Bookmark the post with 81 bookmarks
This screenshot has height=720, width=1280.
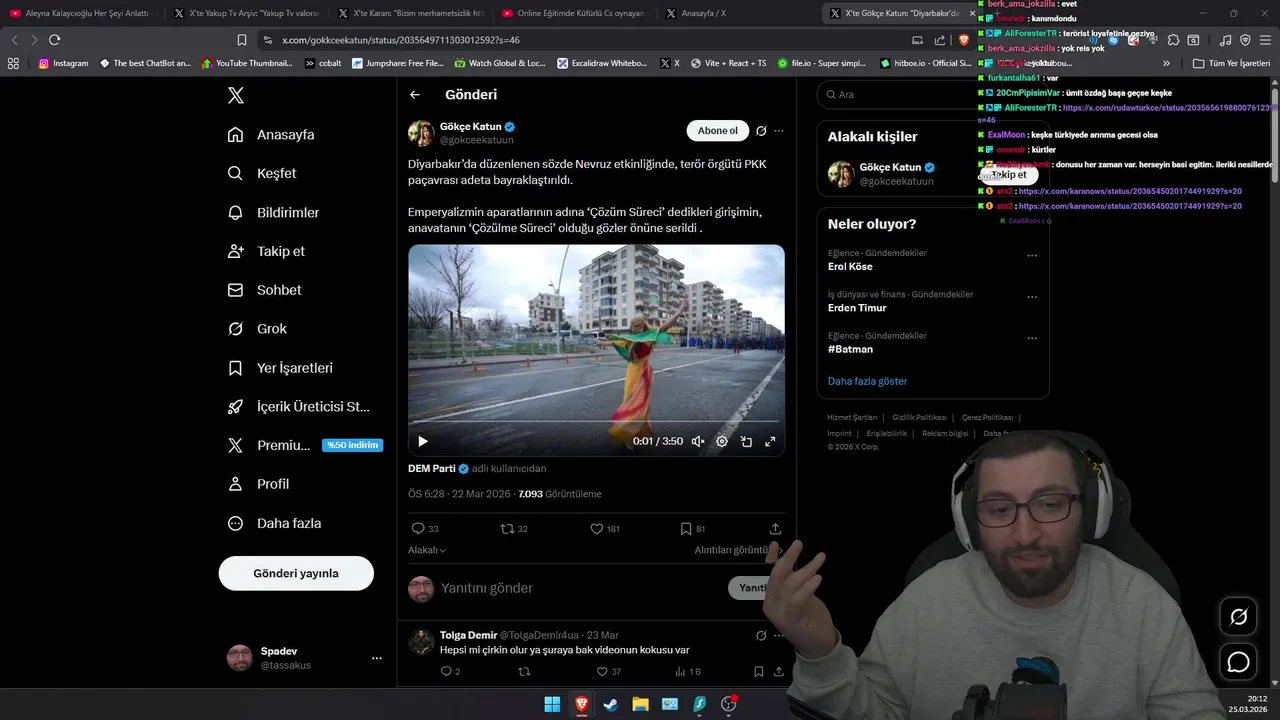693,529
